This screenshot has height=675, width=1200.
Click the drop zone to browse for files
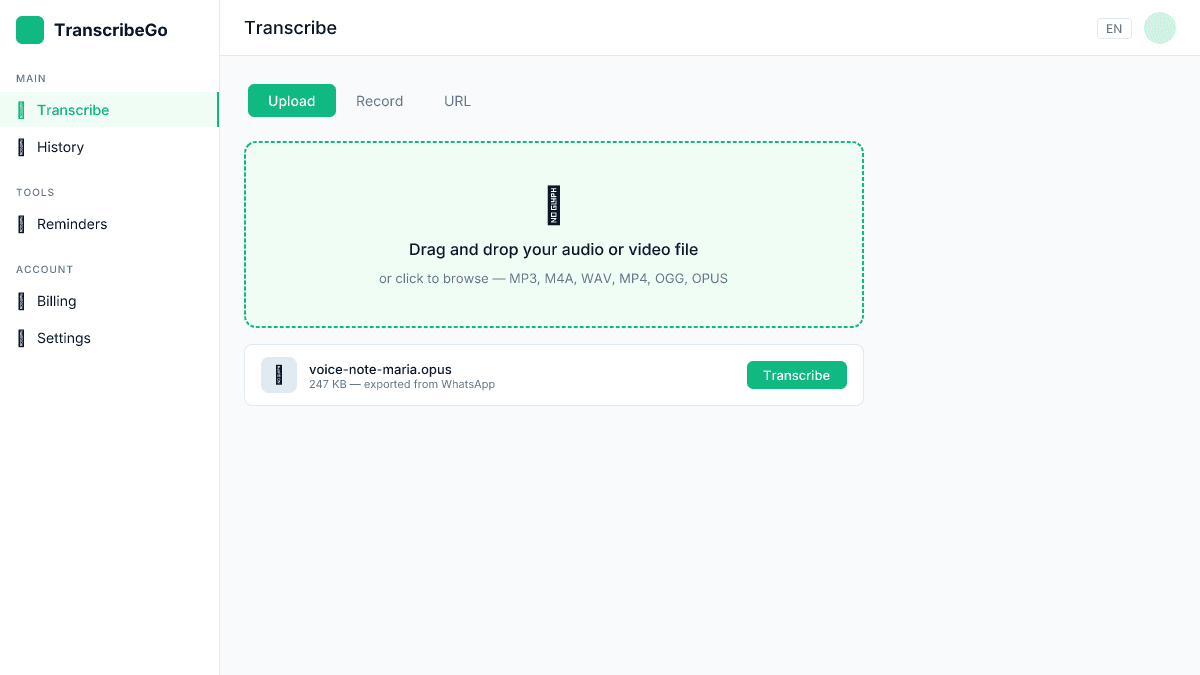tap(553, 235)
